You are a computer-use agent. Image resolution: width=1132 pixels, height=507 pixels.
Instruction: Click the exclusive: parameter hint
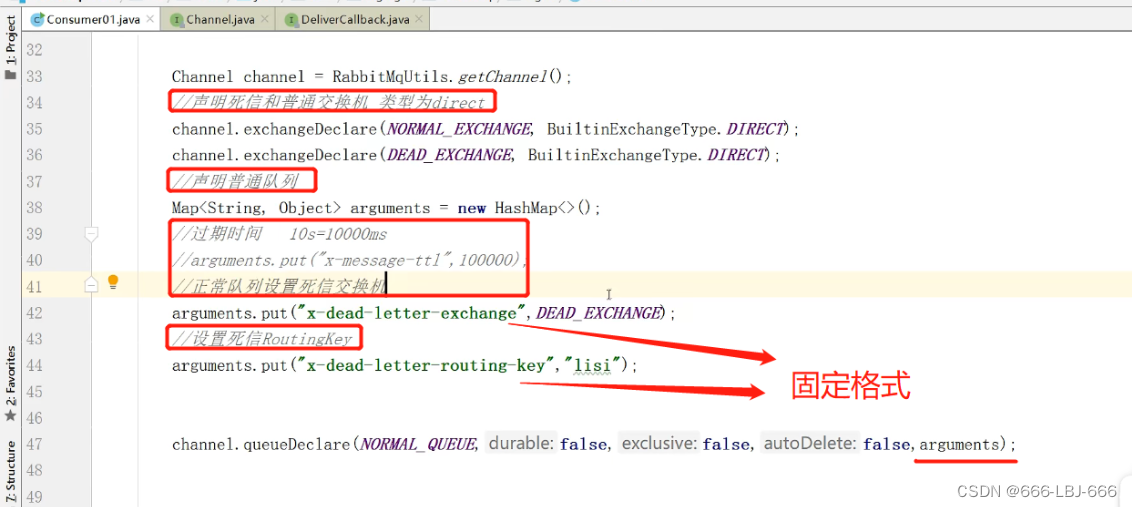[660, 444]
